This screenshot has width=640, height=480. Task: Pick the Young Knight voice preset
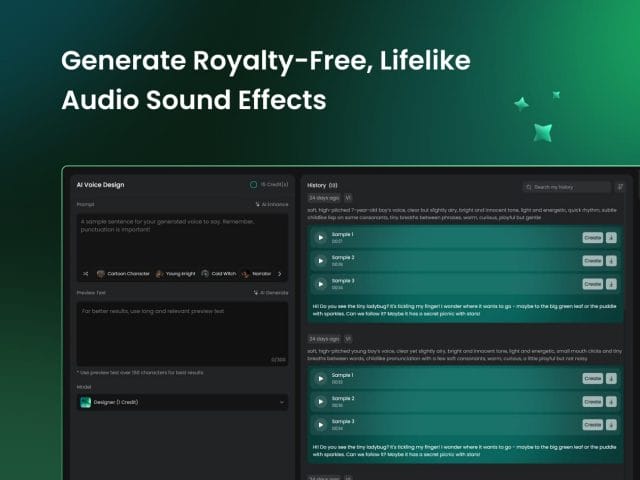pos(176,273)
